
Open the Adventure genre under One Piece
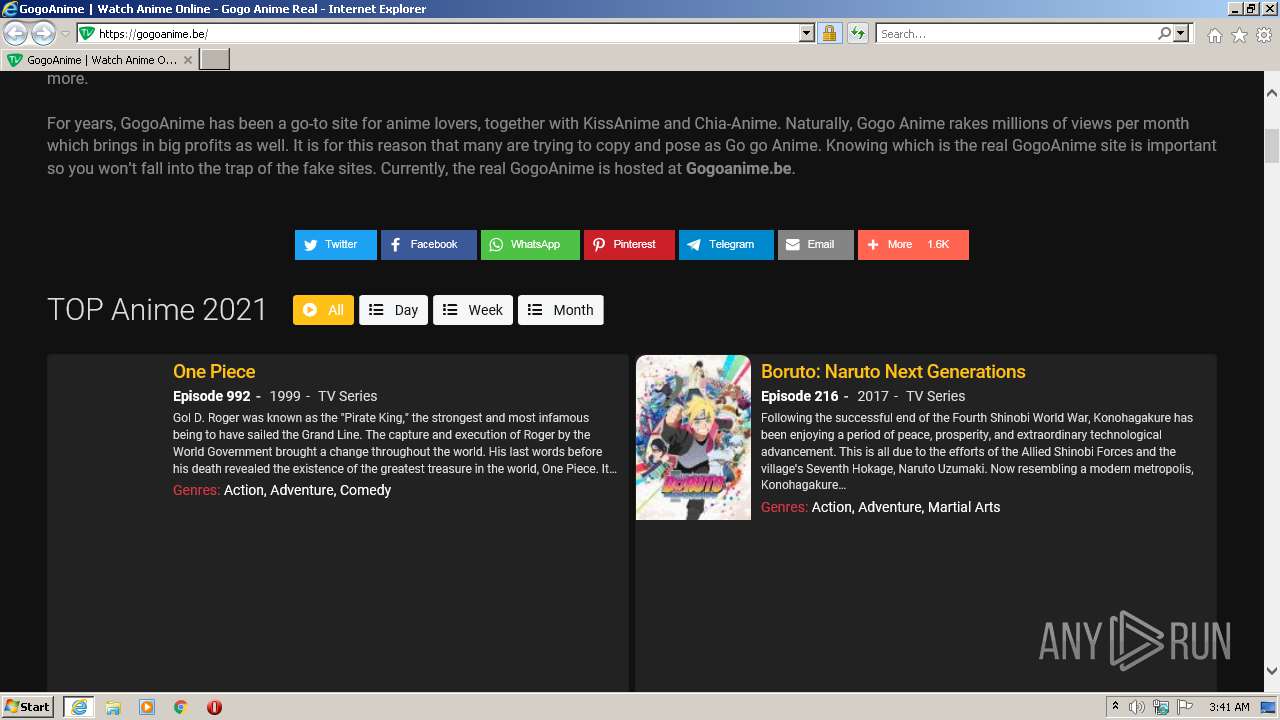302,490
